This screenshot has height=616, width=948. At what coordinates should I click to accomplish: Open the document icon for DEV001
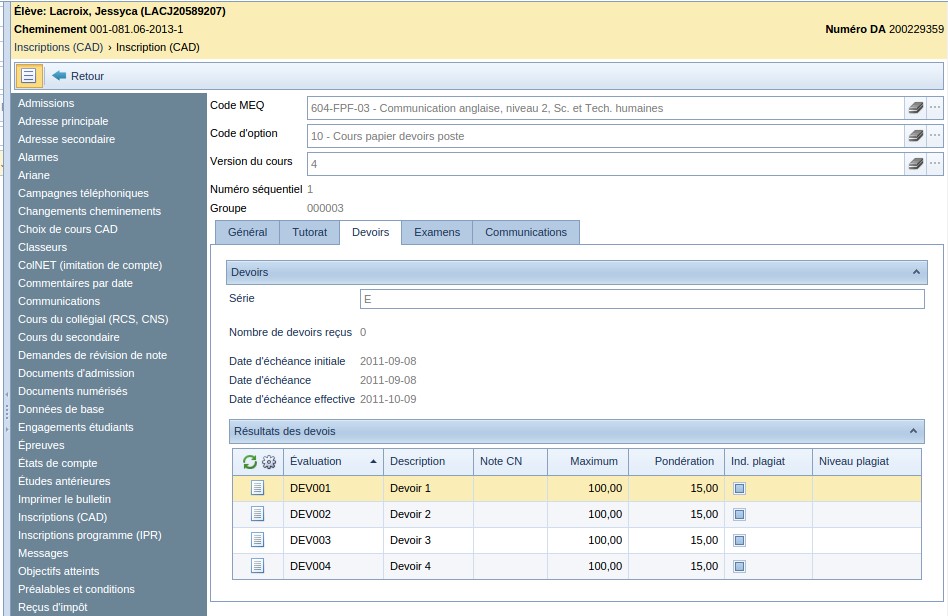click(x=257, y=488)
